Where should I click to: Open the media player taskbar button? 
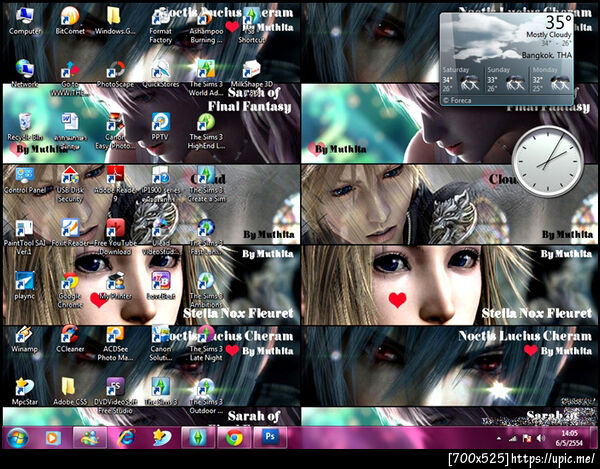53,438
